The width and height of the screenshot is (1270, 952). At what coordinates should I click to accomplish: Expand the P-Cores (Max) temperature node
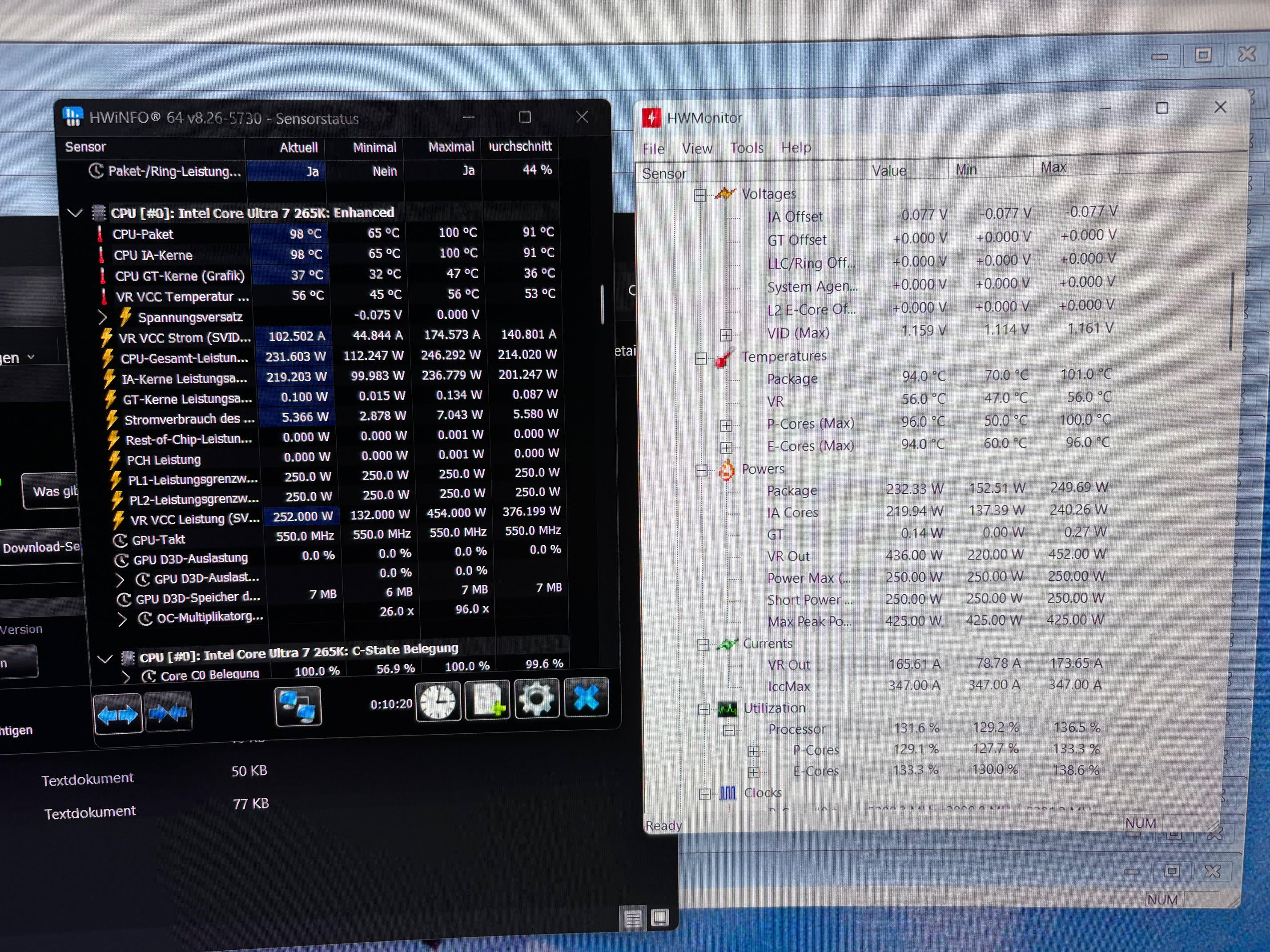tap(726, 425)
